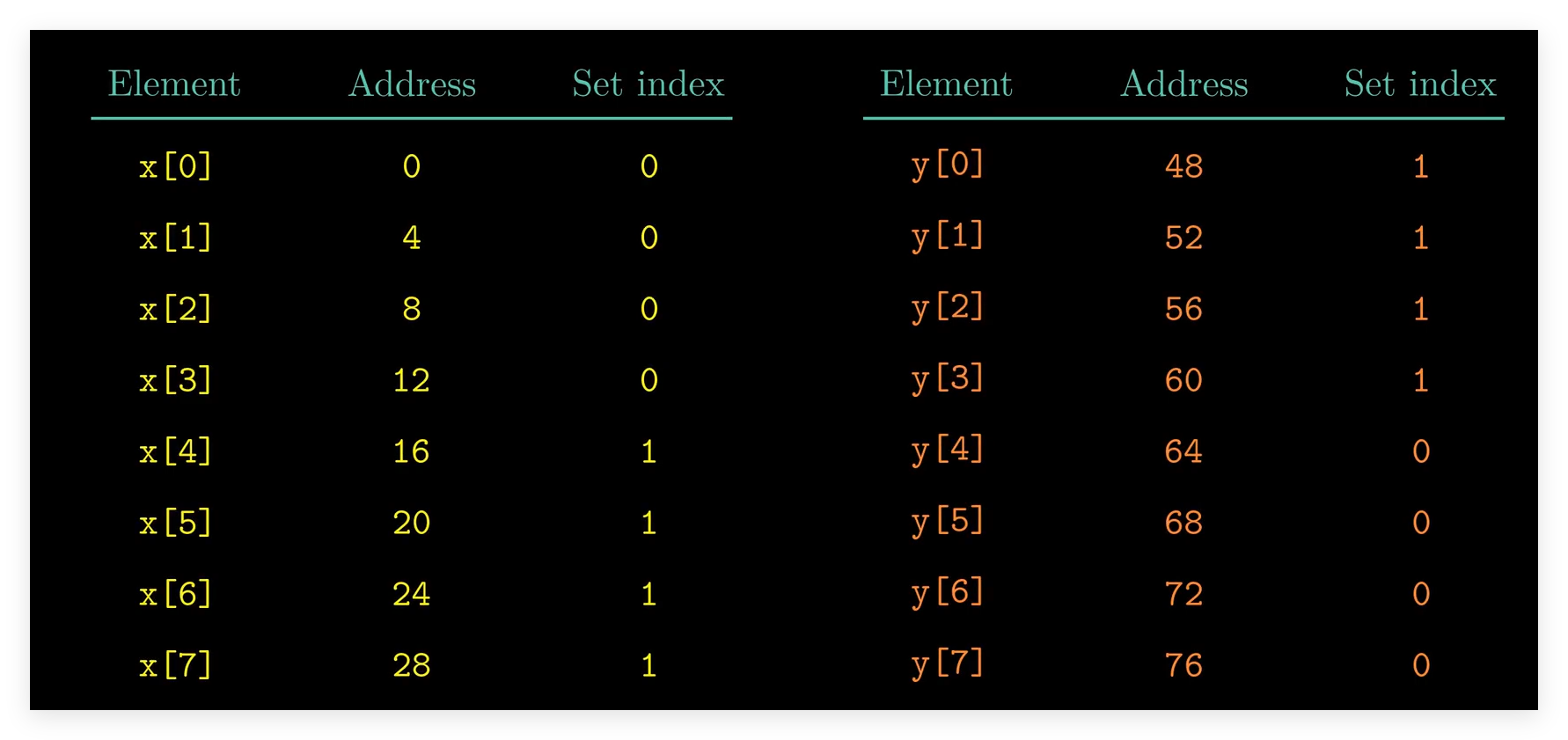This screenshot has height=740, width=1568.
Task: Click address 28 for x[7]
Action: (x=411, y=665)
